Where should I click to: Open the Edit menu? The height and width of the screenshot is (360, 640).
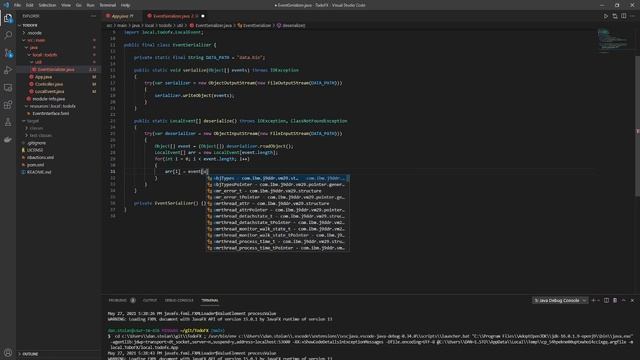click(x=29, y=5)
